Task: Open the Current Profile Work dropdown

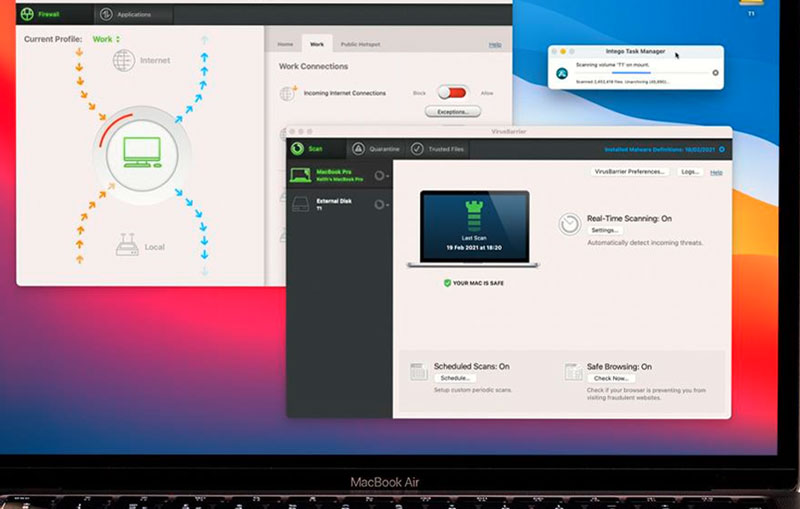Action: coord(106,39)
